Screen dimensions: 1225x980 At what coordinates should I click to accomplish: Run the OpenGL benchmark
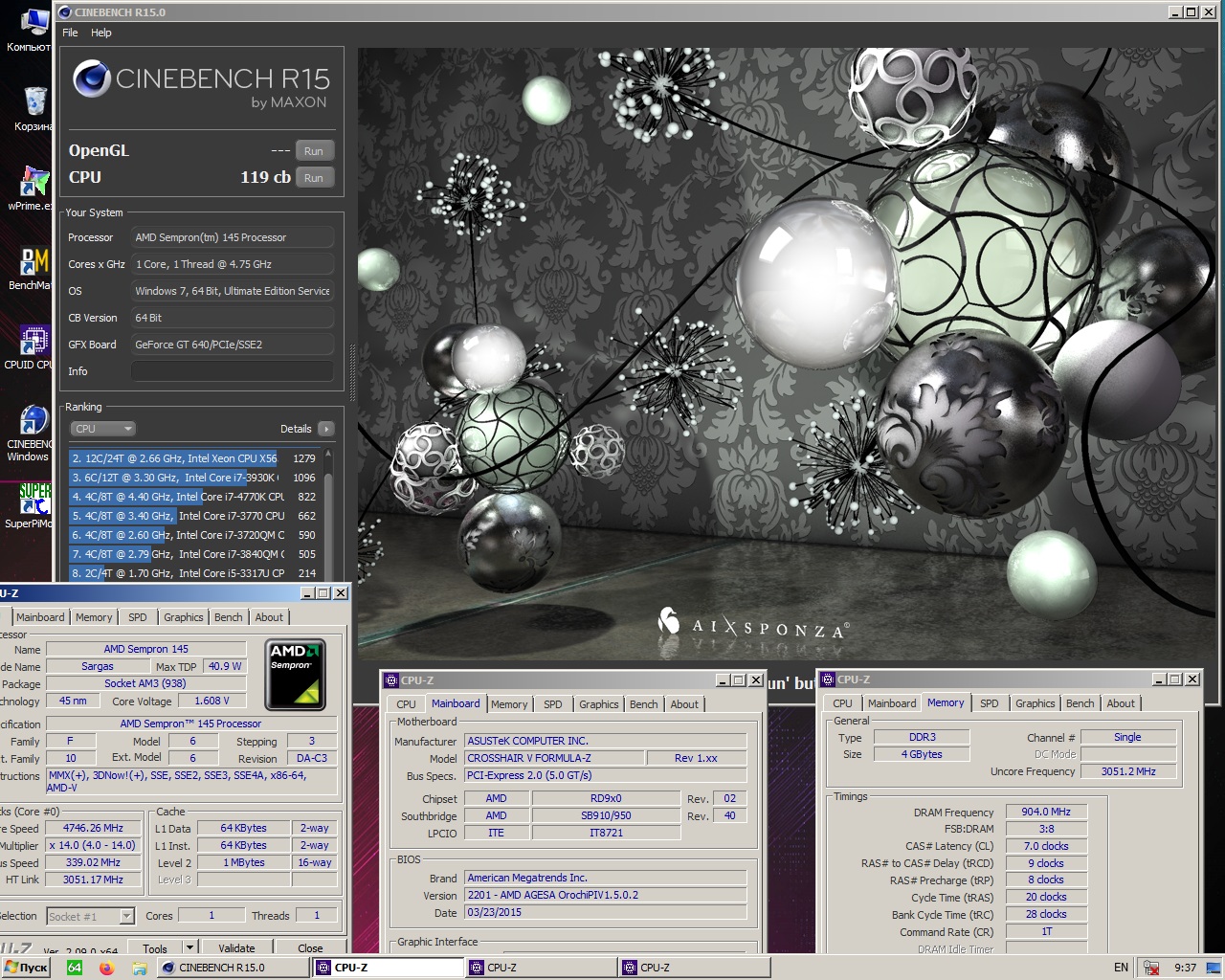pyautogui.click(x=314, y=151)
